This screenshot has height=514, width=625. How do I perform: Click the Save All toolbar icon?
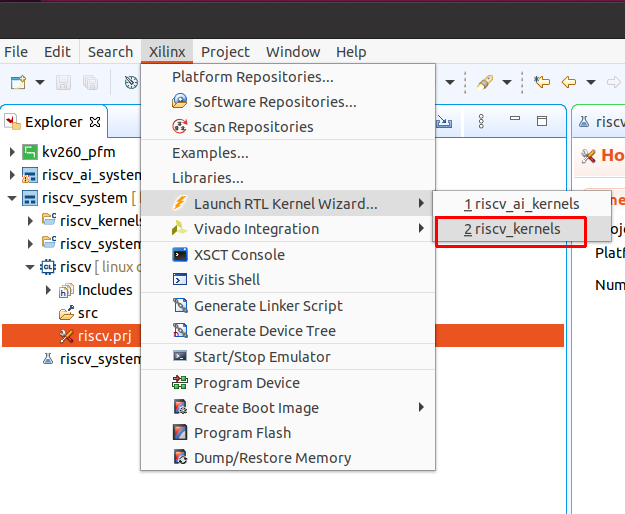(x=90, y=82)
